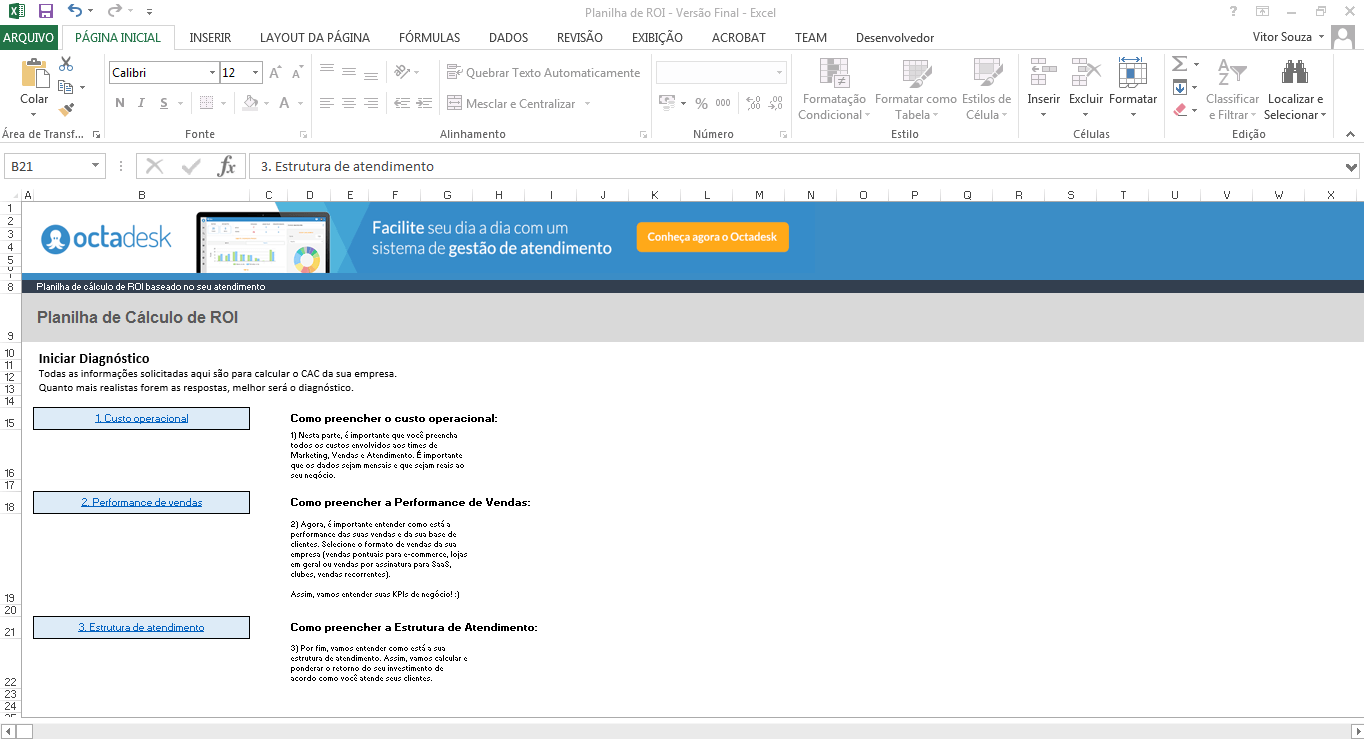Click the AutoSum sigma icon
Viewport: 1364px width, 744px height.
click(1180, 64)
